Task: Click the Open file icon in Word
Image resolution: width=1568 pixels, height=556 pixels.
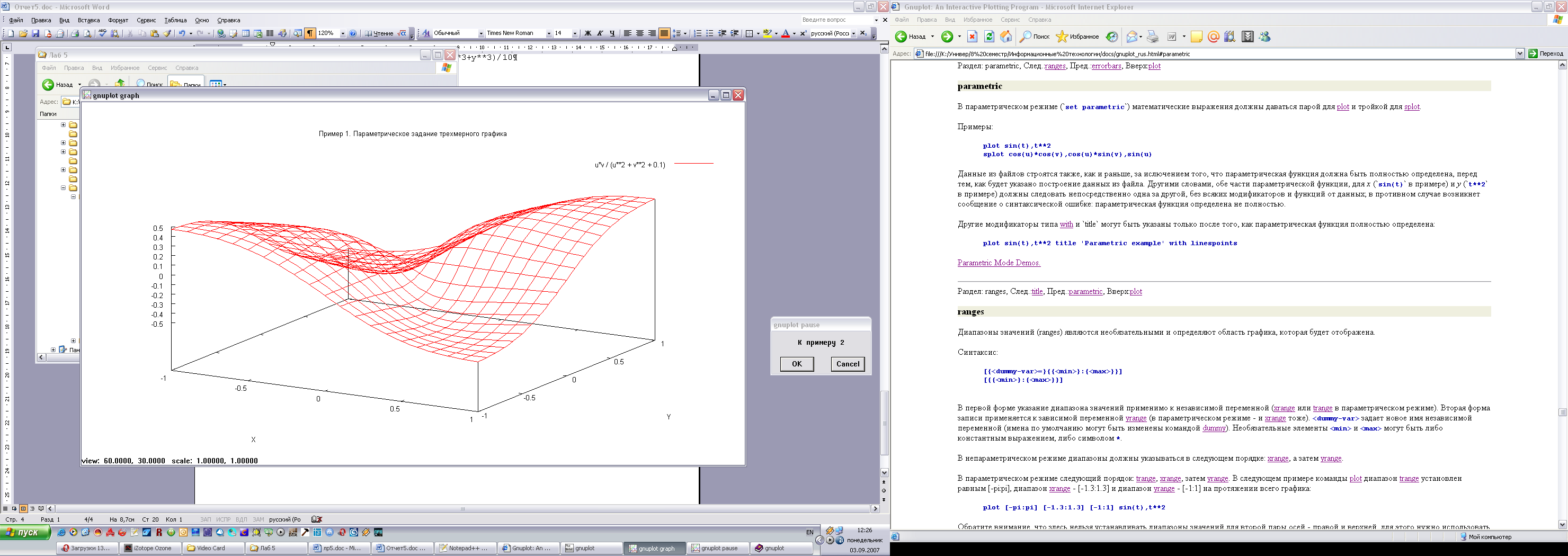Action: tap(23, 33)
